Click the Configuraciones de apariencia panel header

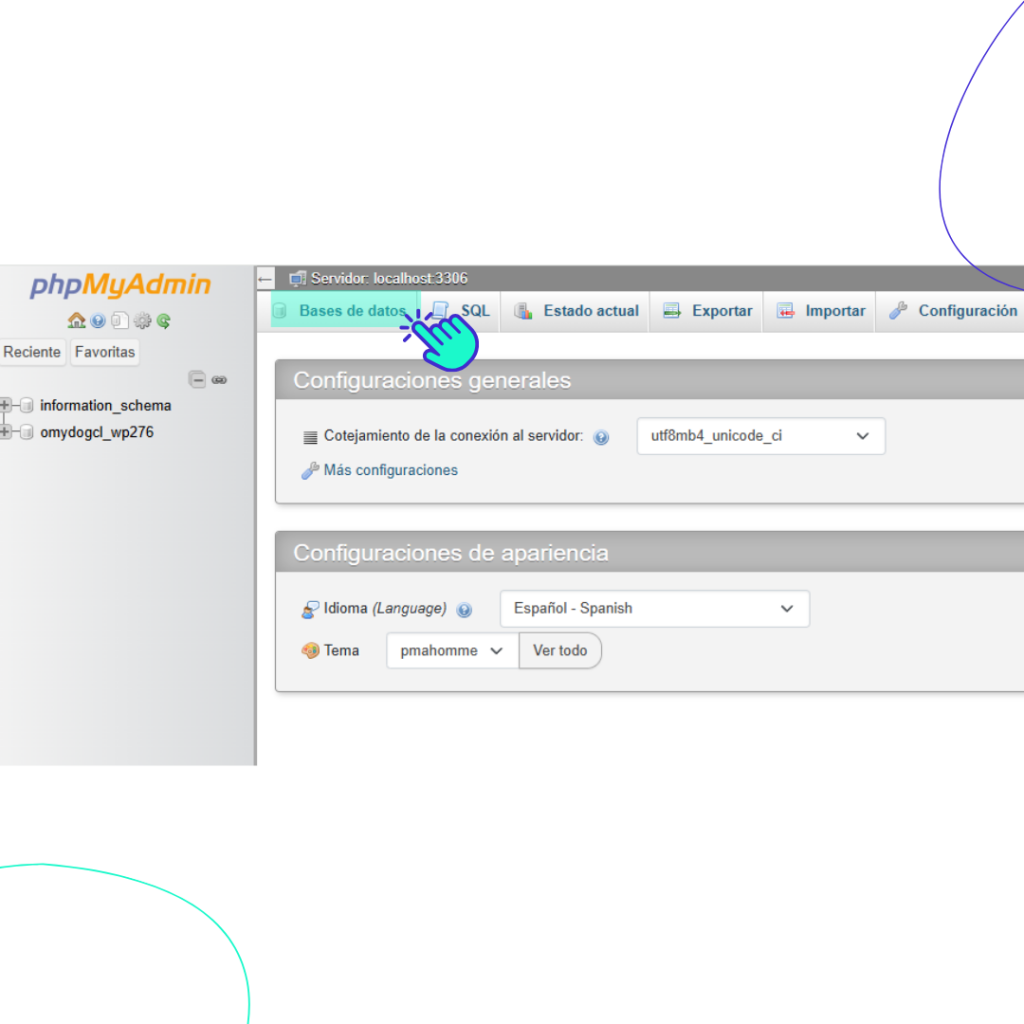pos(650,552)
